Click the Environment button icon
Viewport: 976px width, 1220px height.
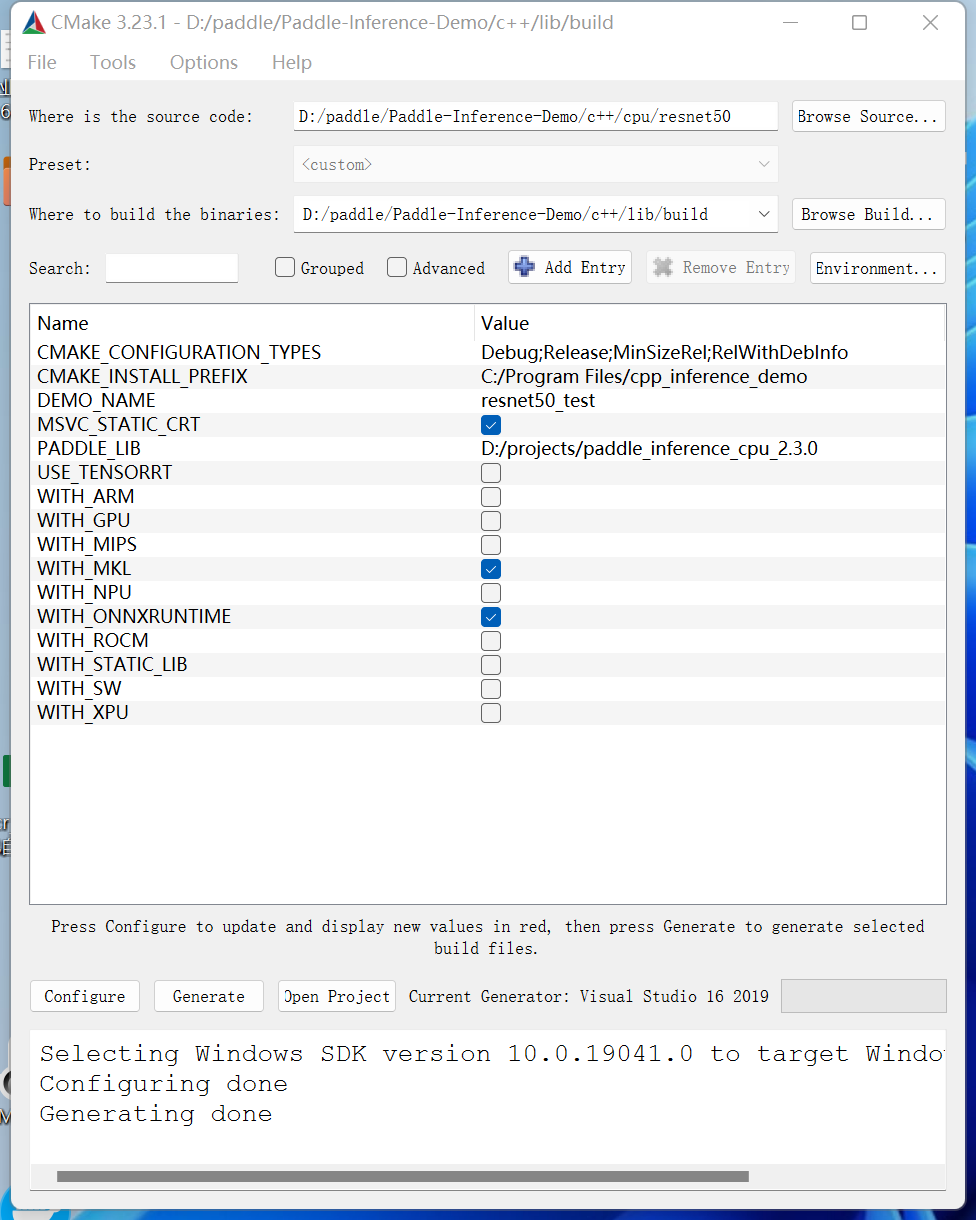(x=877, y=267)
